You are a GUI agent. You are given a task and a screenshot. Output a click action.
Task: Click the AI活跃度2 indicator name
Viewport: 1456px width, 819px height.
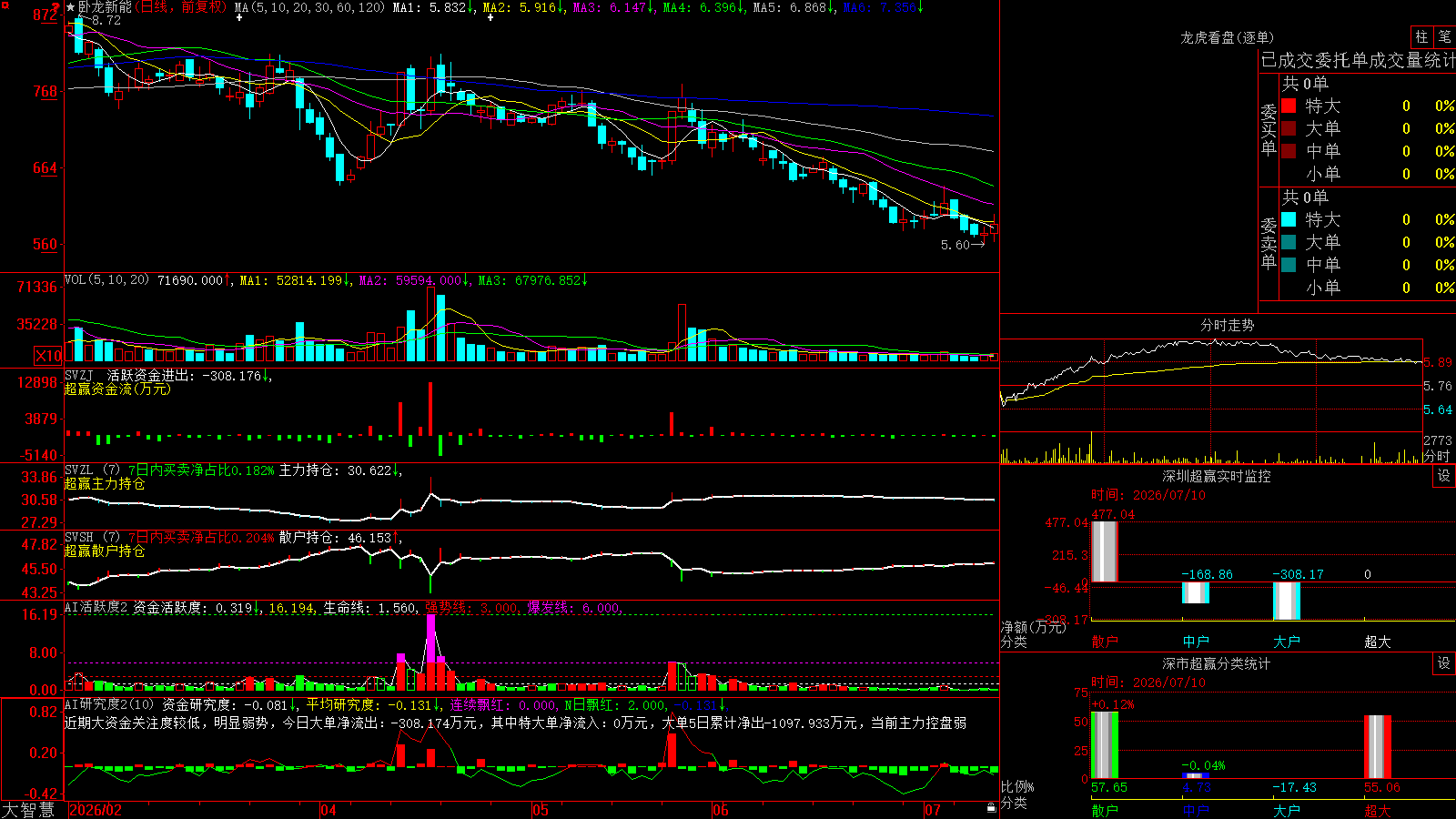[96, 607]
